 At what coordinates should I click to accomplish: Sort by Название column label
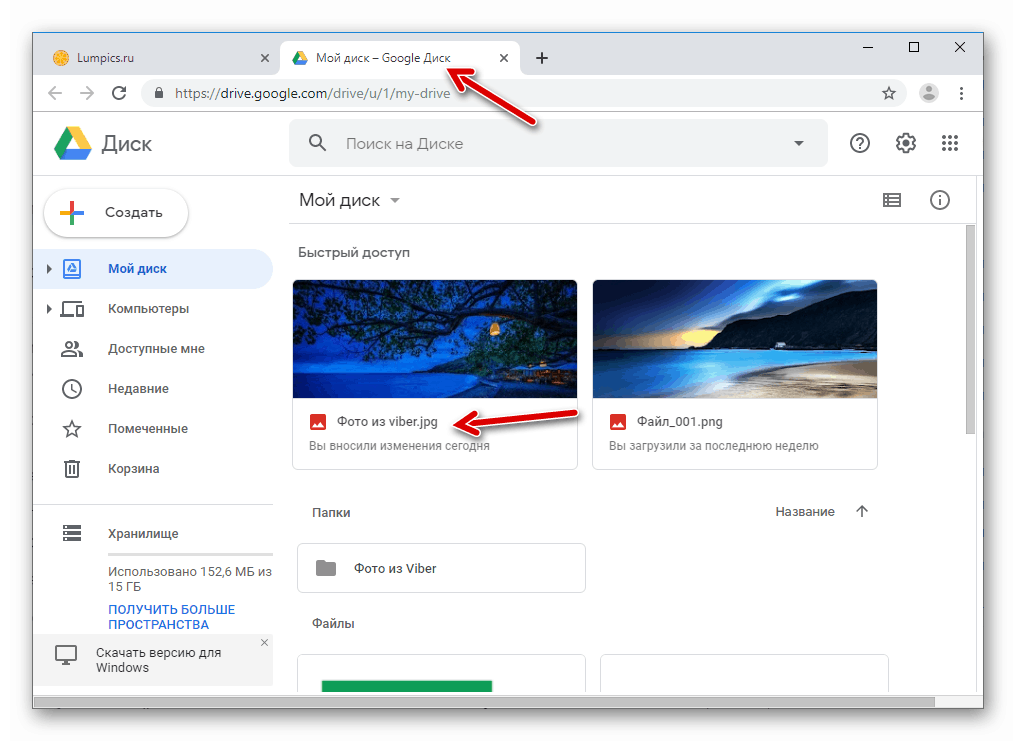point(805,512)
